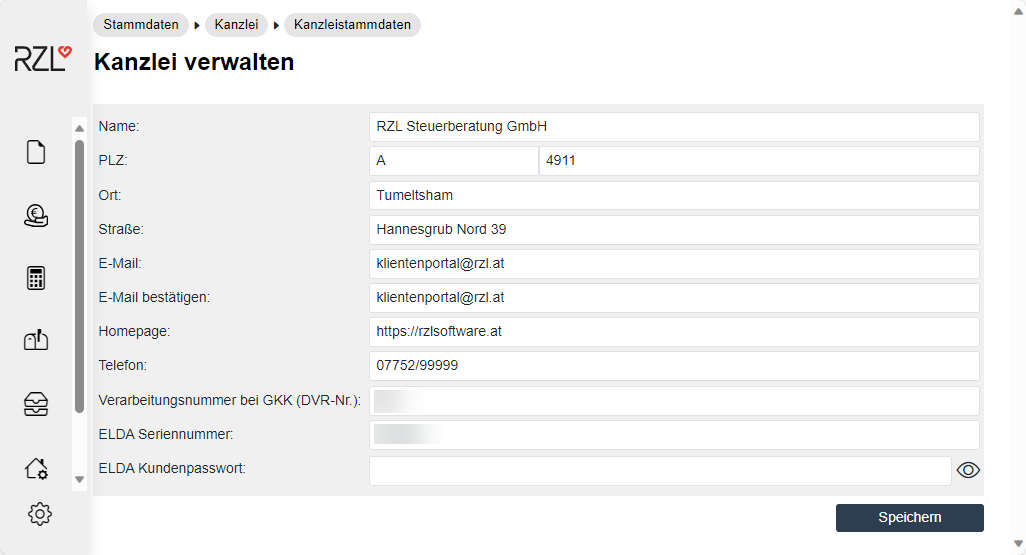Focus the ELDA Kundenpasswort field

point(659,471)
